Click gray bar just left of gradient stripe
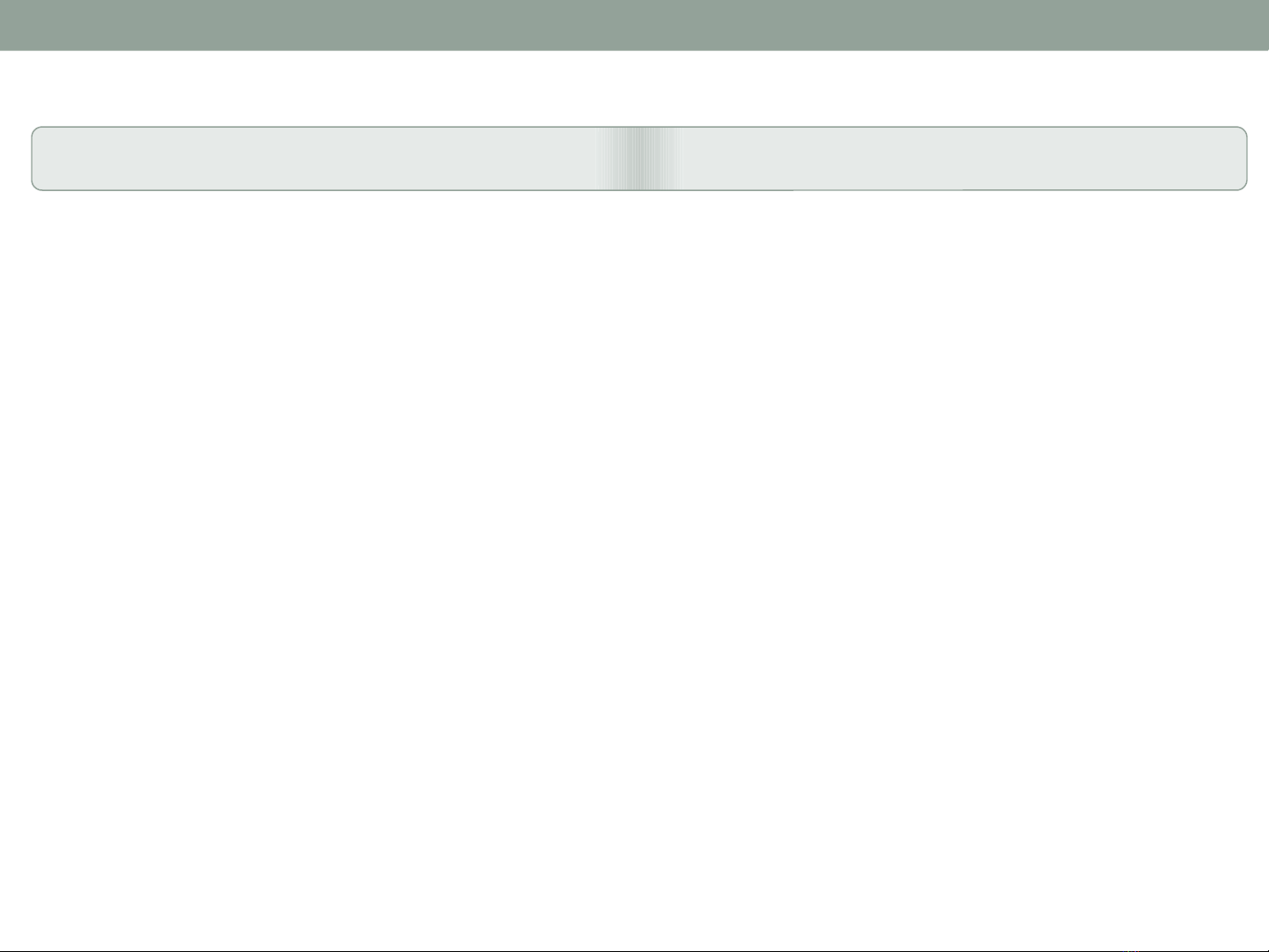This screenshot has width=1269, height=952. click(572, 159)
